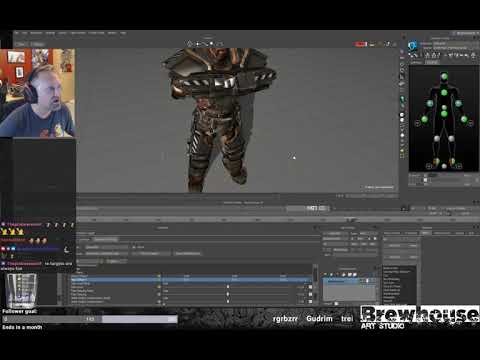Click the light gray preview box next to the black item list
The width and height of the screenshot is (480, 360).
pos(348,290)
